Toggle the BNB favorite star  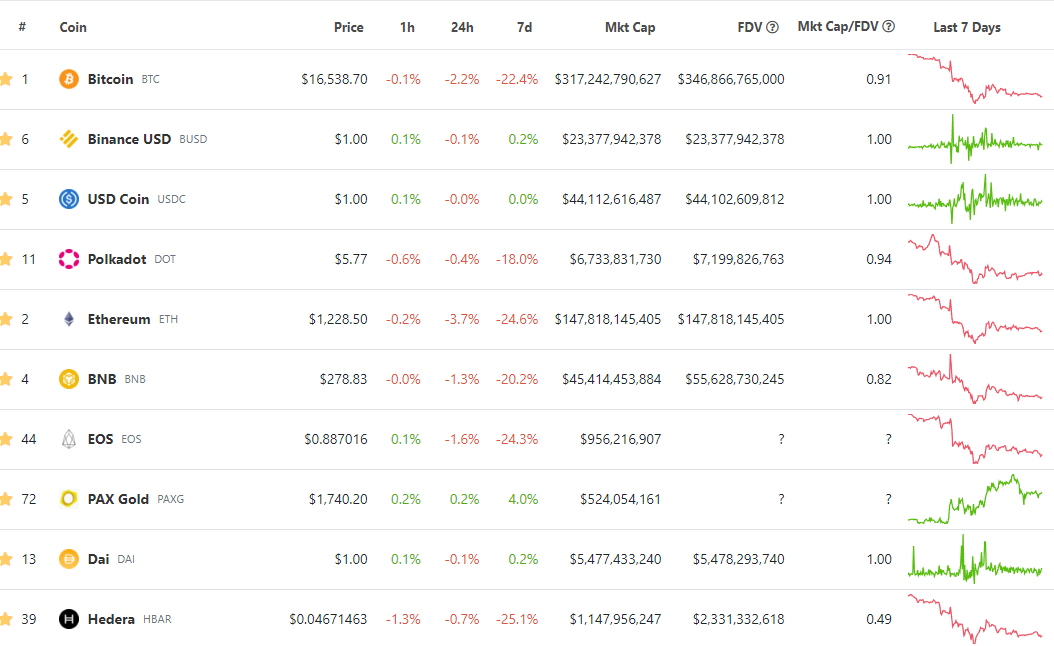pyautogui.click(x=6, y=379)
